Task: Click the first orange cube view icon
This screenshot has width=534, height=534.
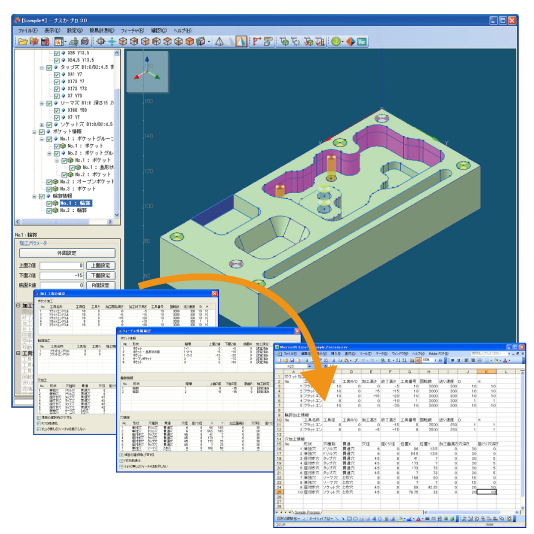Action: coord(123,42)
